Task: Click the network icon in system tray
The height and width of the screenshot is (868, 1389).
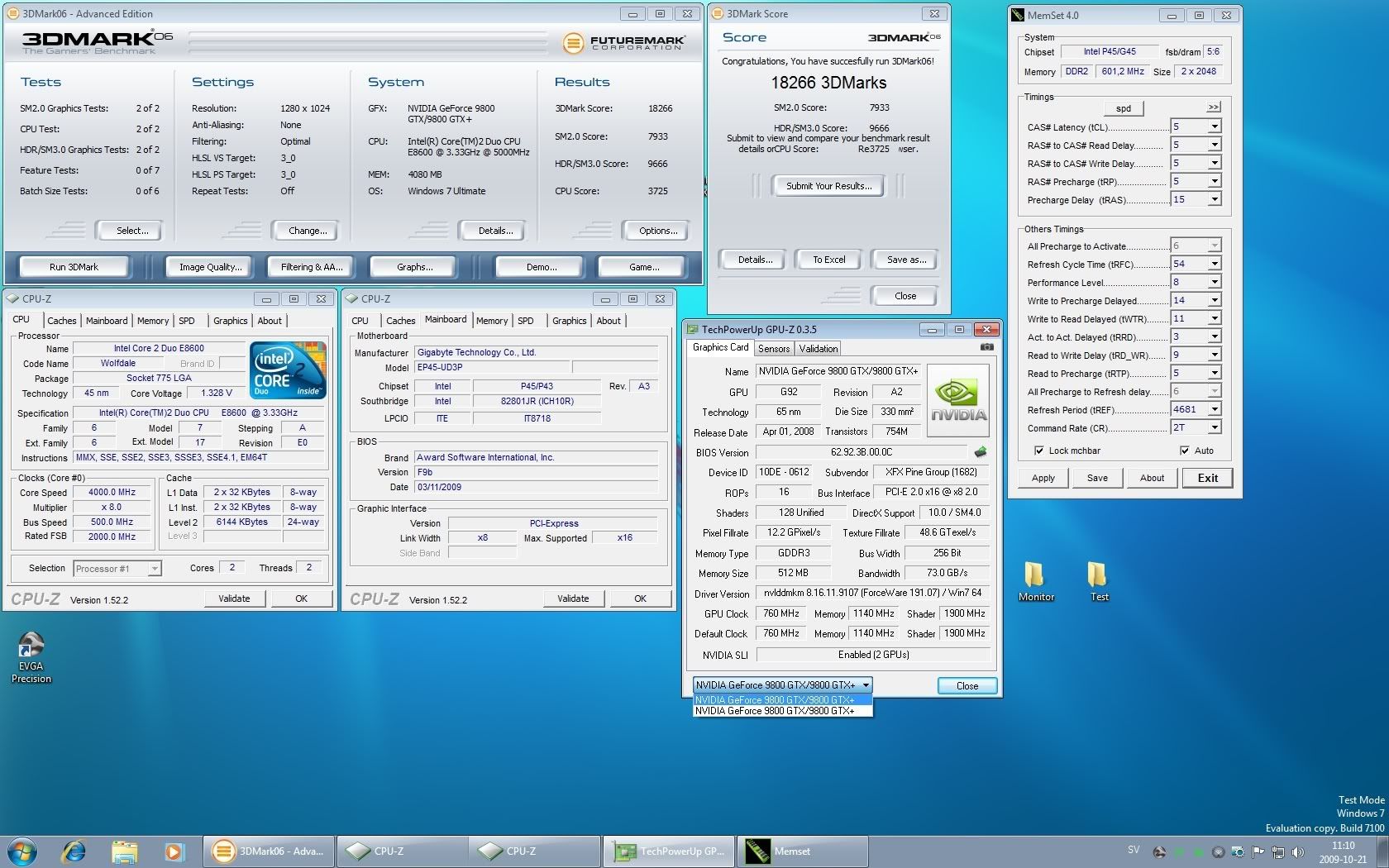Action: pyautogui.click(x=1277, y=852)
